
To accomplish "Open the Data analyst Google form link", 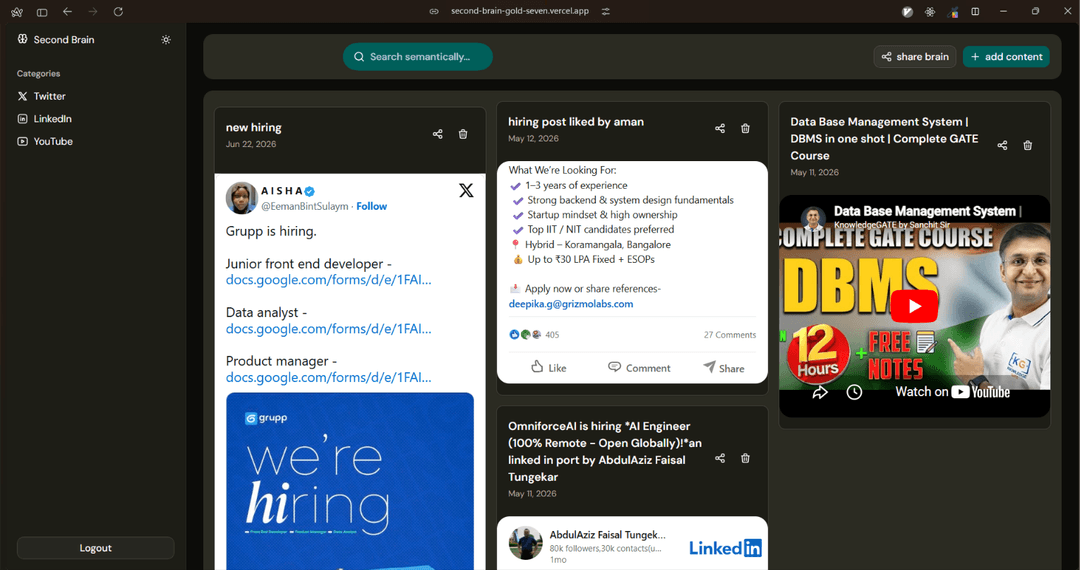I will 329,329.
